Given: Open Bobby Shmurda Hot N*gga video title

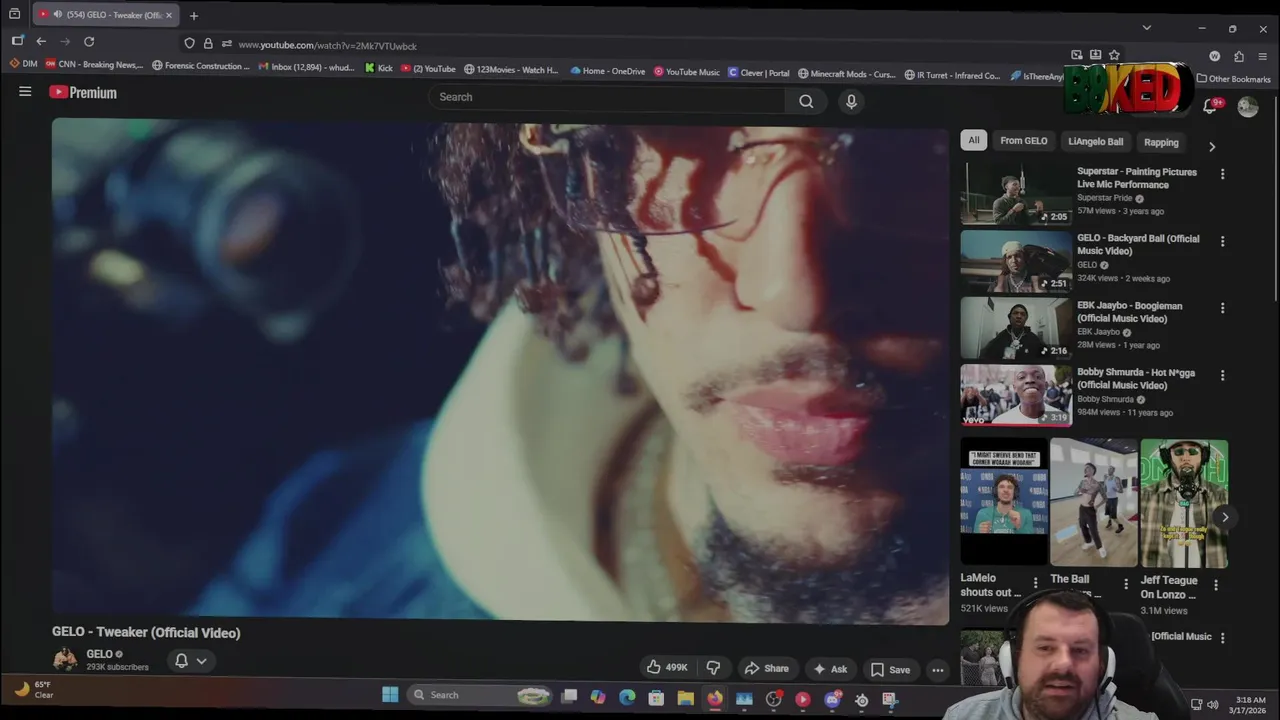Looking at the screenshot, I should 1135,379.
